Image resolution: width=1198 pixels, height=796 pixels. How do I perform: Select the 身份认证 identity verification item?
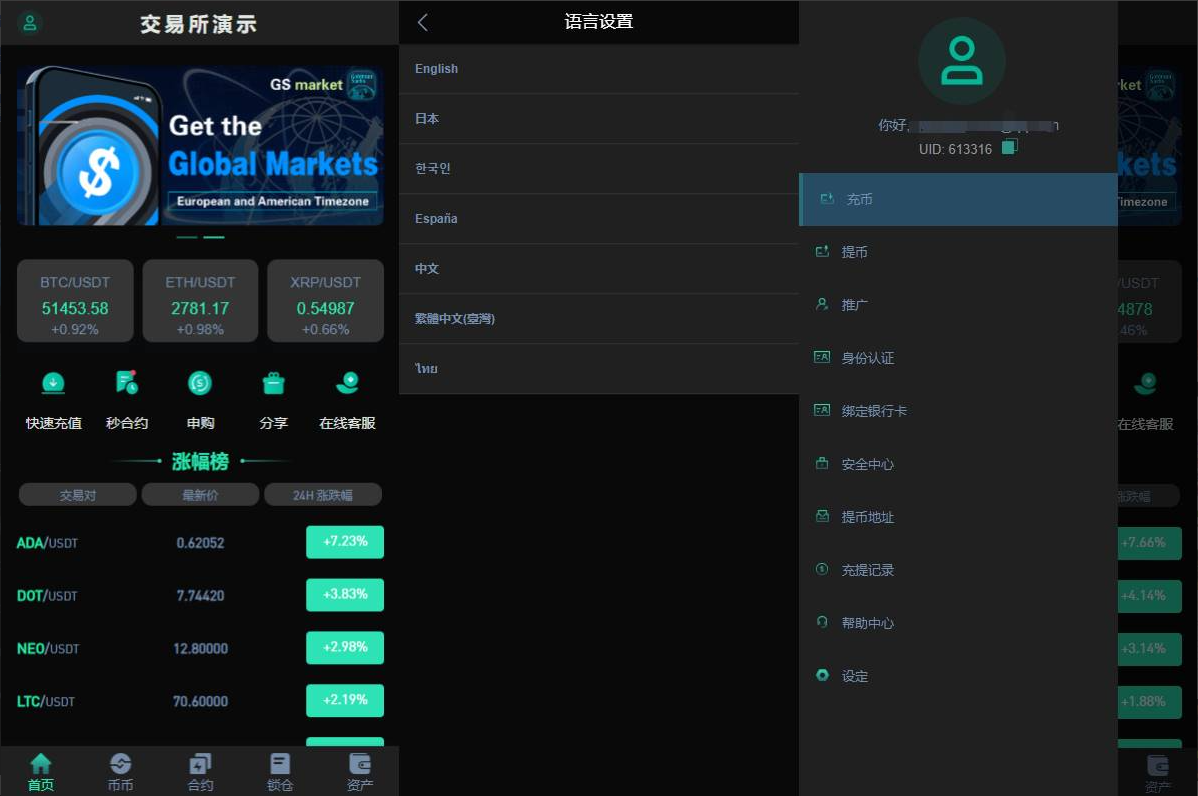tap(870, 357)
